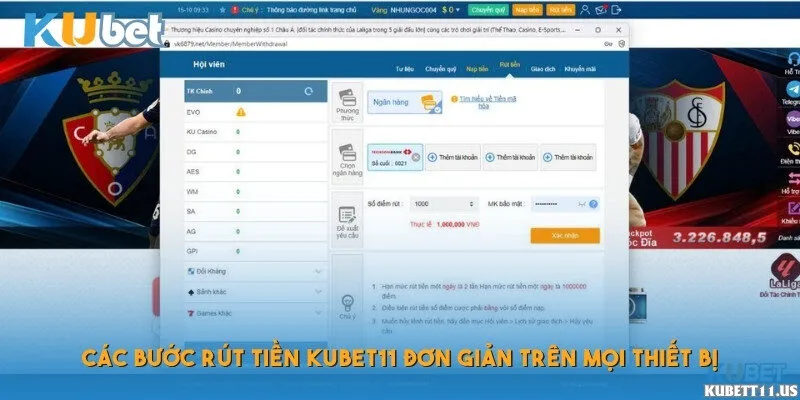
Task: Click the middle Thêm tài khoản button
Action: (510, 157)
